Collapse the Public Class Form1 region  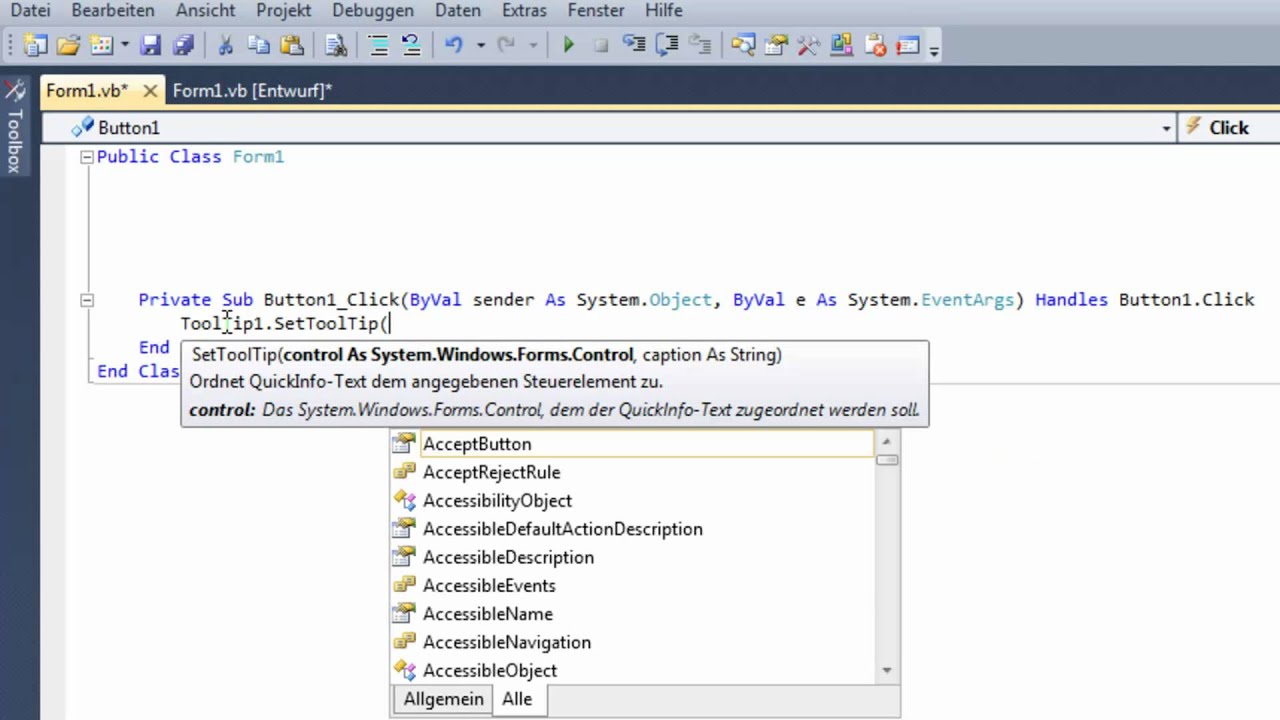click(x=87, y=157)
